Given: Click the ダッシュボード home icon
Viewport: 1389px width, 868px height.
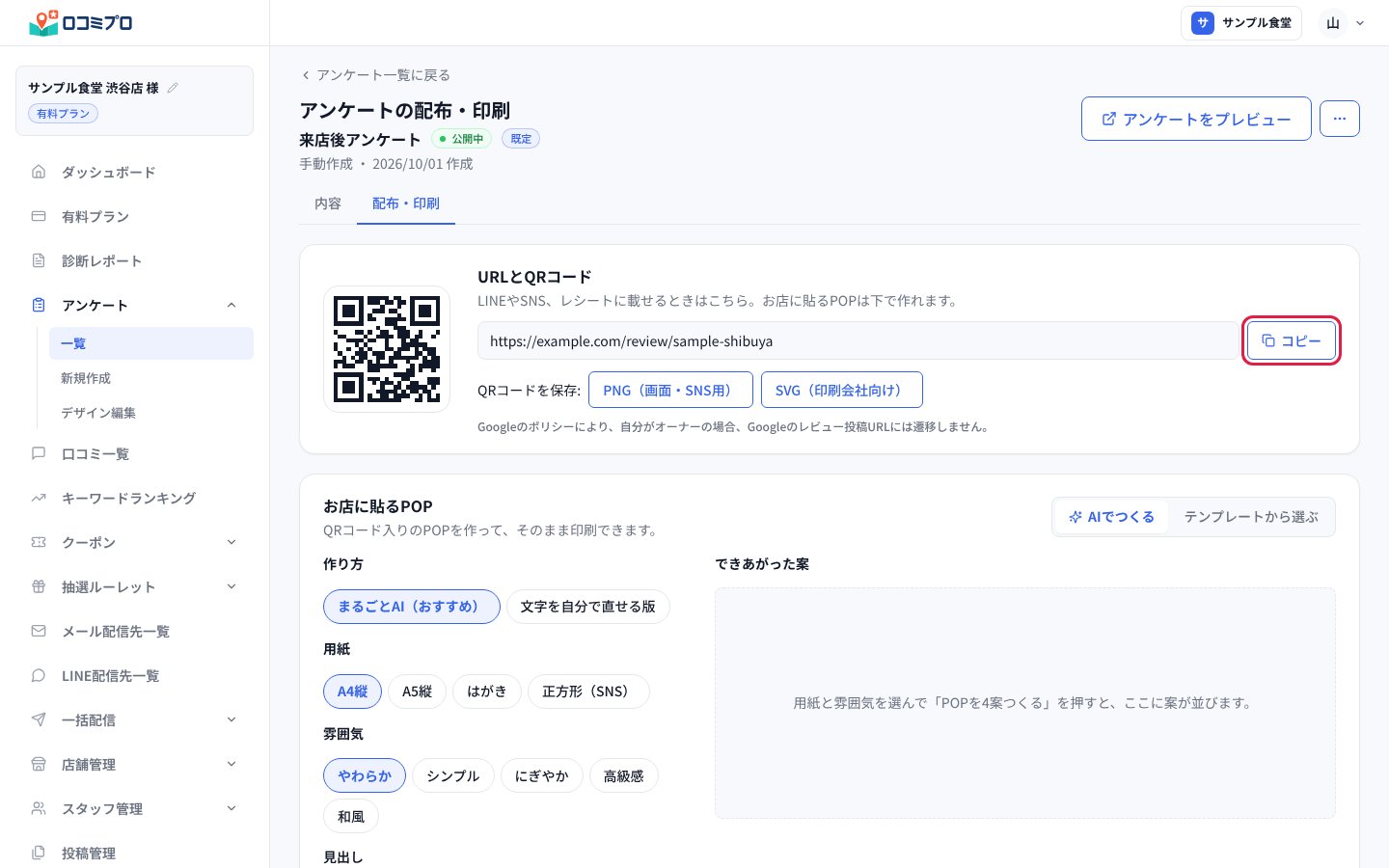Looking at the screenshot, I should [39, 172].
